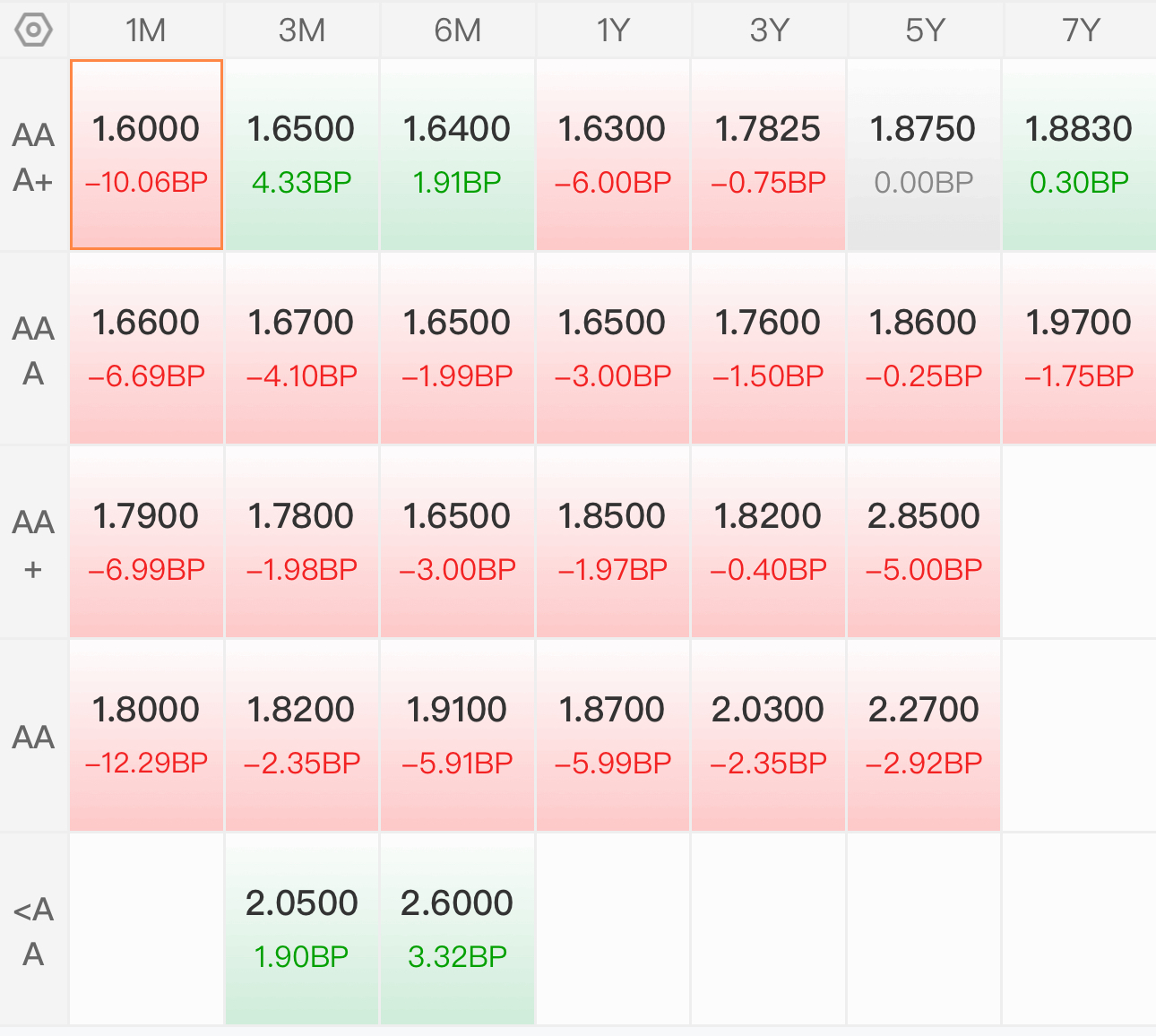Open the hexagon settings icon
Screen dimensions: 1156x1036
[x=34, y=30]
